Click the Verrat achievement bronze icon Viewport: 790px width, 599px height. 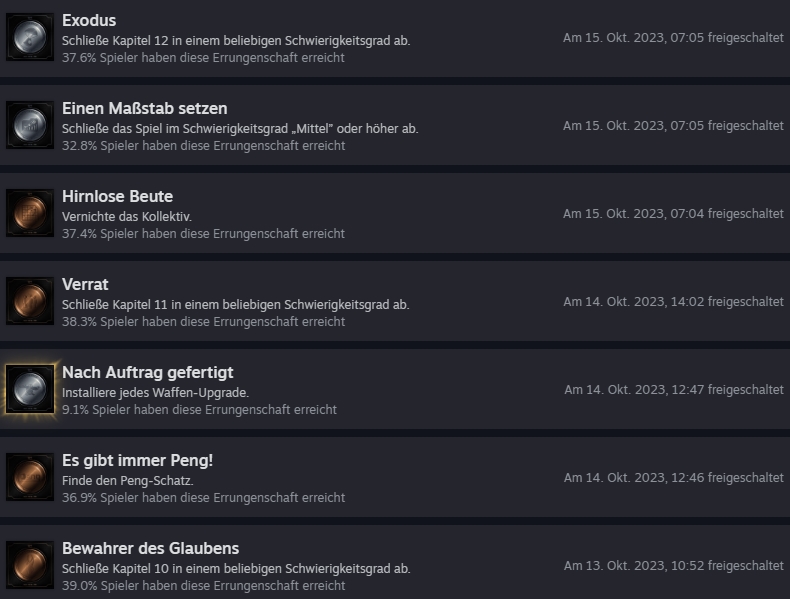30,301
